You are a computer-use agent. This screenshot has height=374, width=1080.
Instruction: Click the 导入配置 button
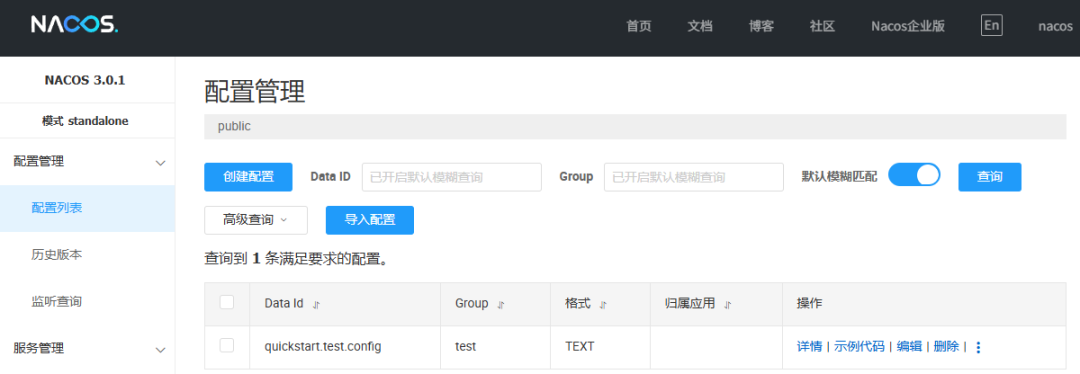tap(370, 220)
